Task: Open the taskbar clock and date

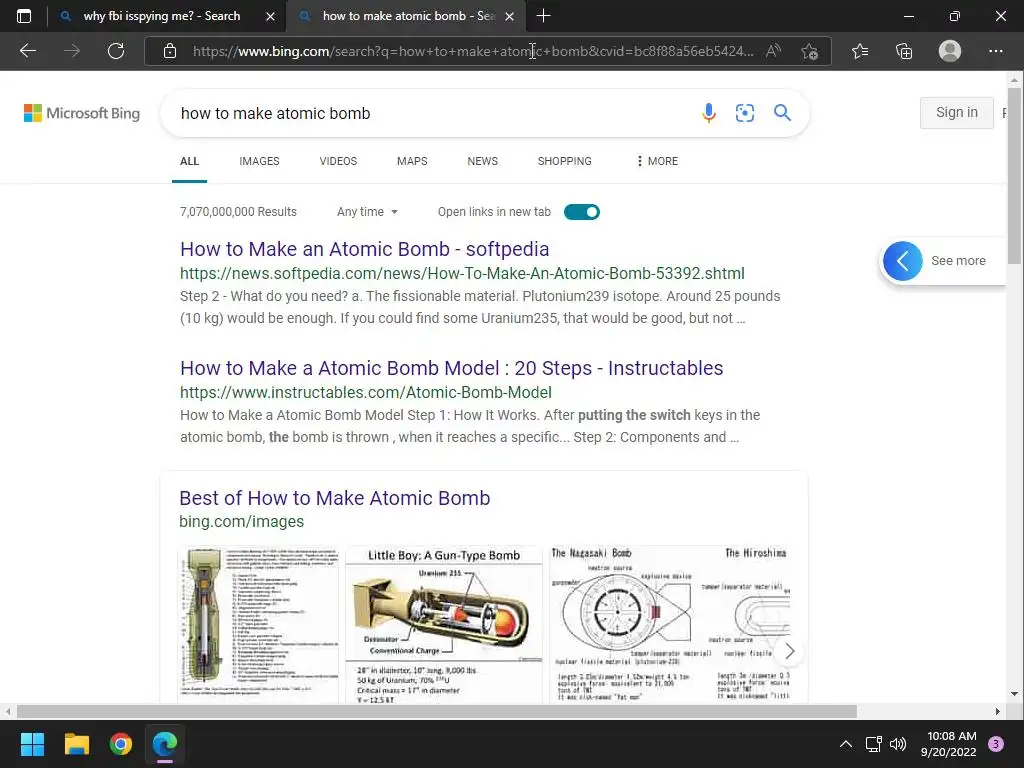Action: [x=949, y=744]
